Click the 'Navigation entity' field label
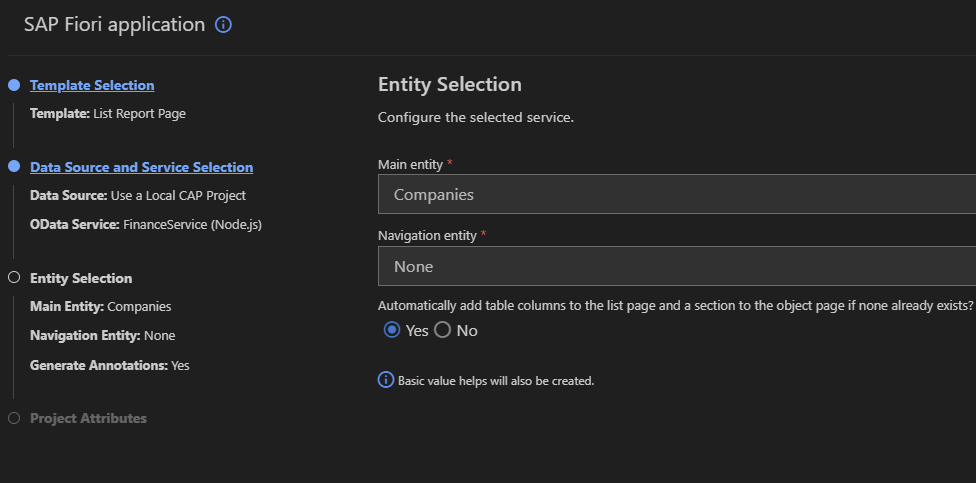The width and height of the screenshot is (976, 483). pos(427,236)
